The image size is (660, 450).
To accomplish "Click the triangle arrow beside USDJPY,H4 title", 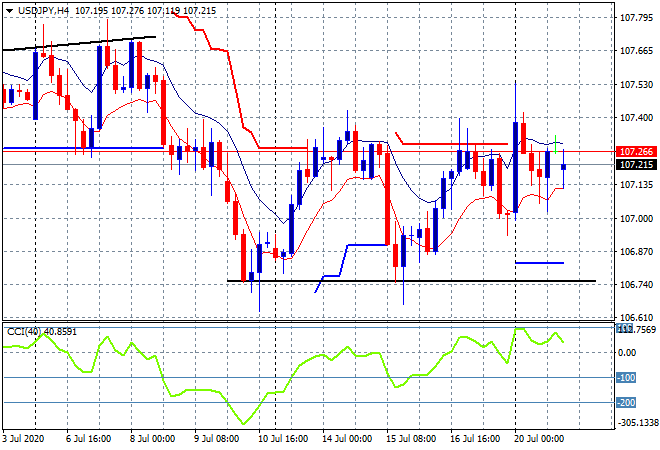I will tap(9, 11).
